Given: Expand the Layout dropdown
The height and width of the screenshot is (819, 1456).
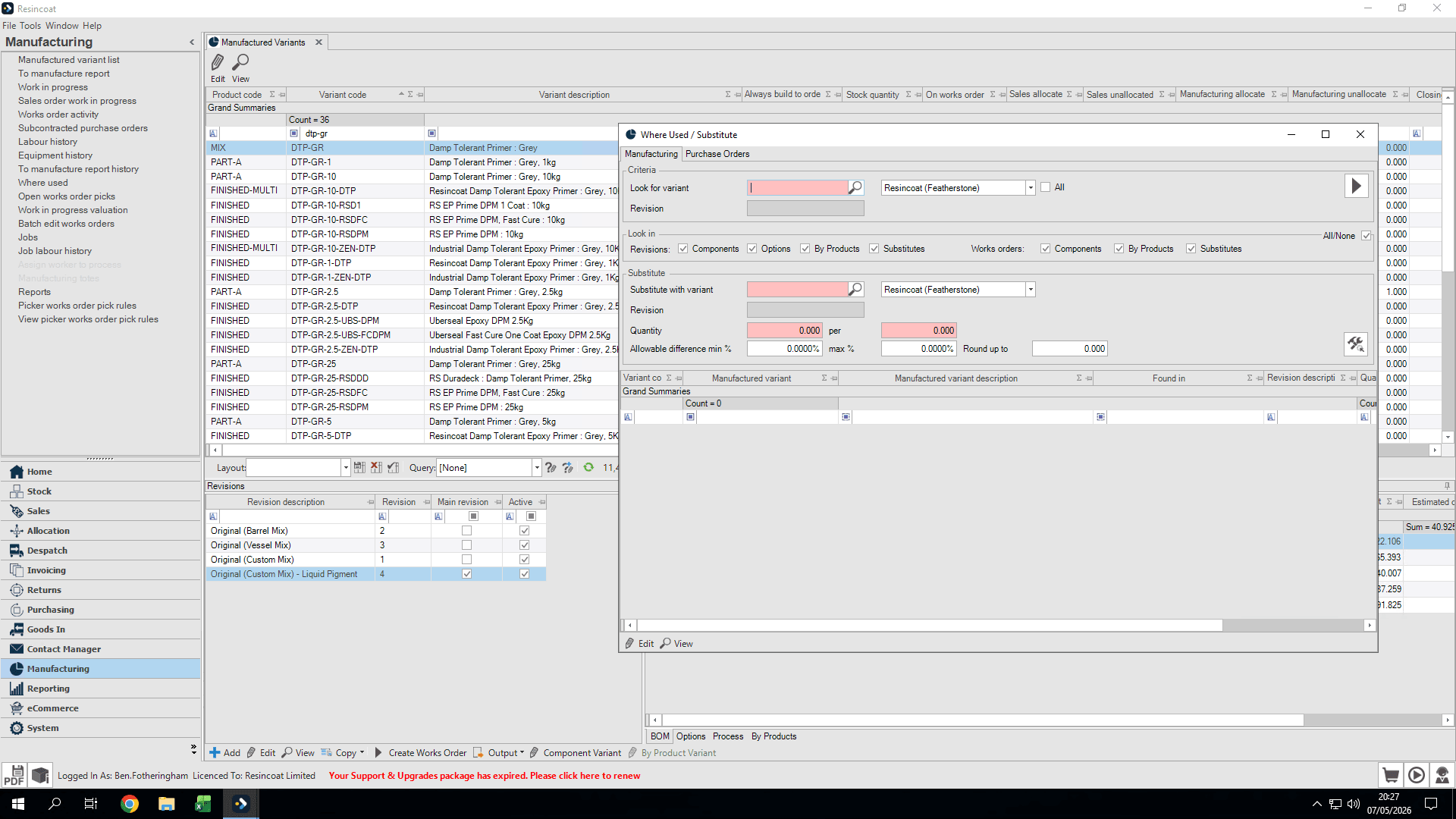Looking at the screenshot, I should pyautogui.click(x=346, y=468).
